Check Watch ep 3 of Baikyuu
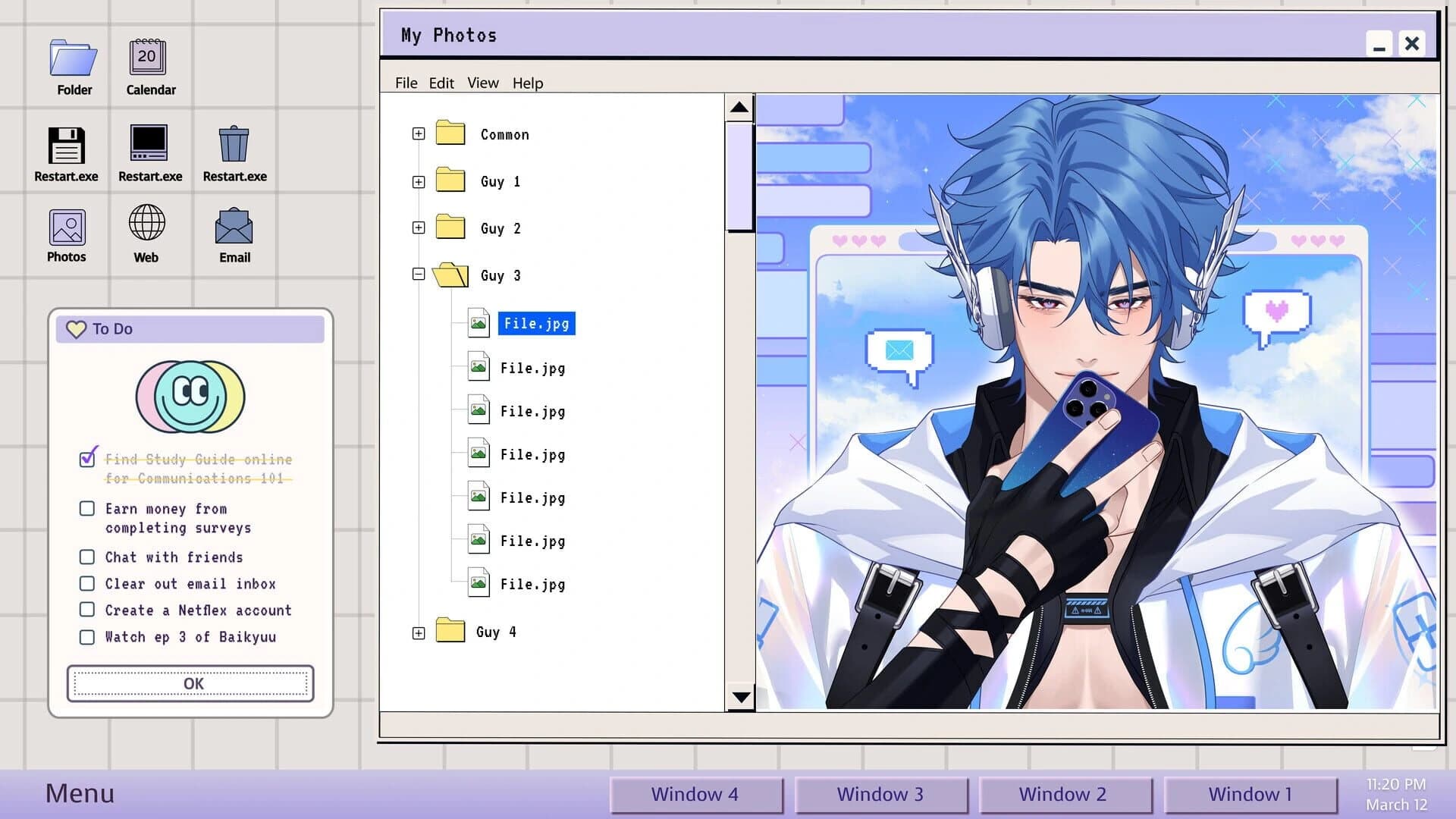The image size is (1456, 819). pos(87,637)
